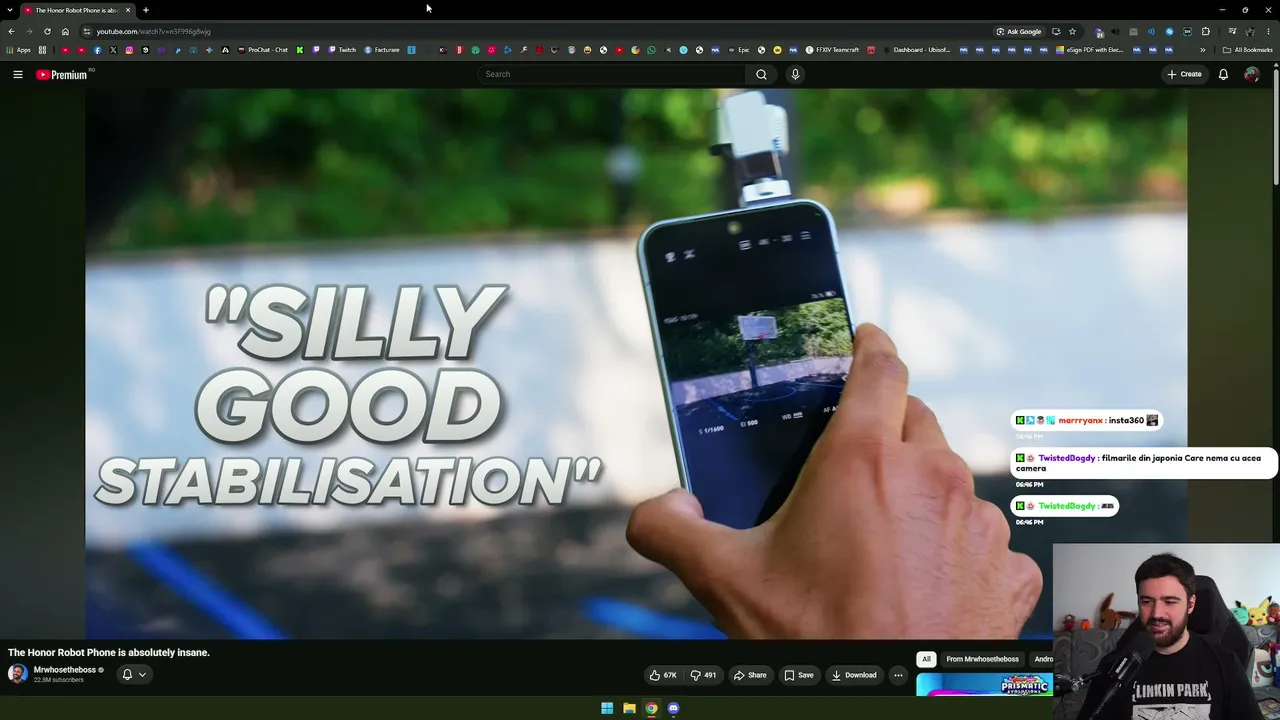Open recommended video thumbnail with Prismatic
Screen dimensions: 1280x720
tap(984, 685)
